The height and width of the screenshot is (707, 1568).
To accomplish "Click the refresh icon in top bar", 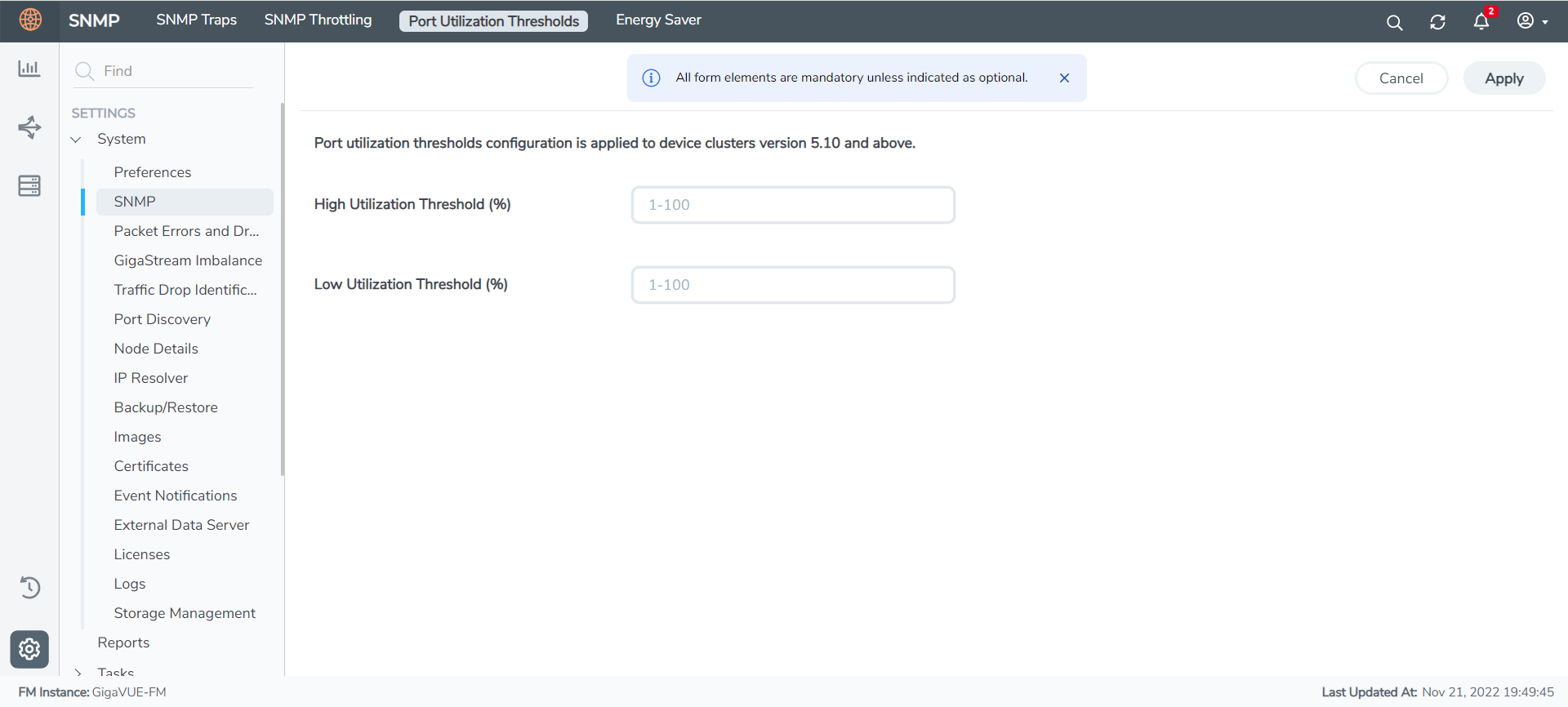I will click(1437, 22).
